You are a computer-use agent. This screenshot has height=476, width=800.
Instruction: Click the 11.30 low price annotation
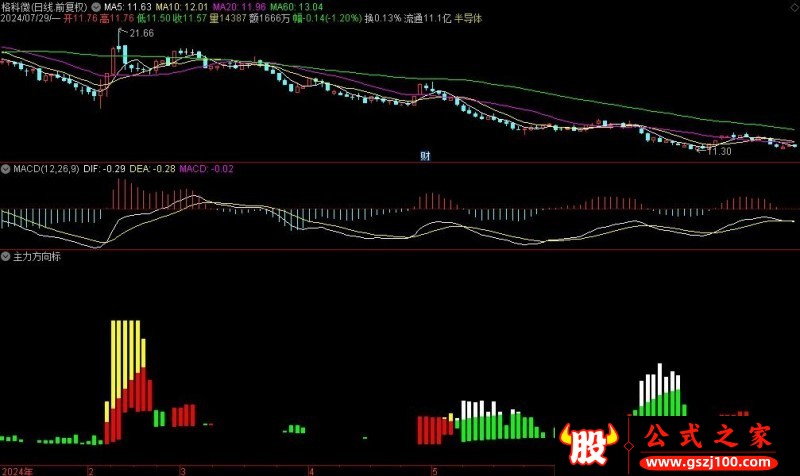719,152
